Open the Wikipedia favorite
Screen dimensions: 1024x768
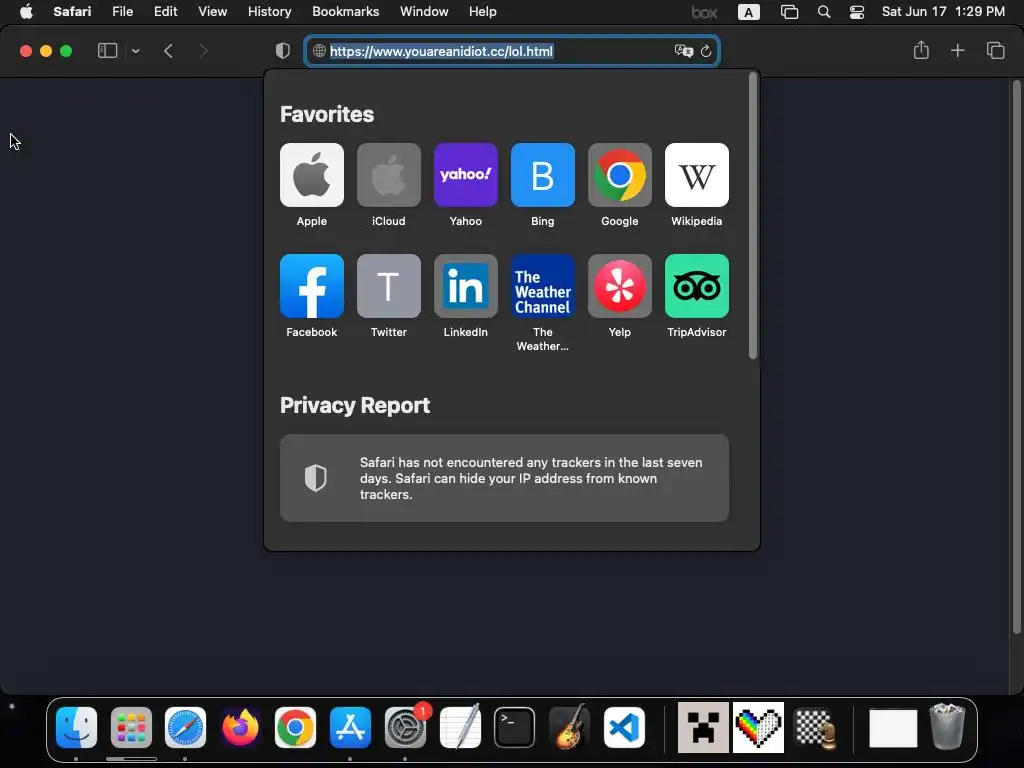(697, 175)
